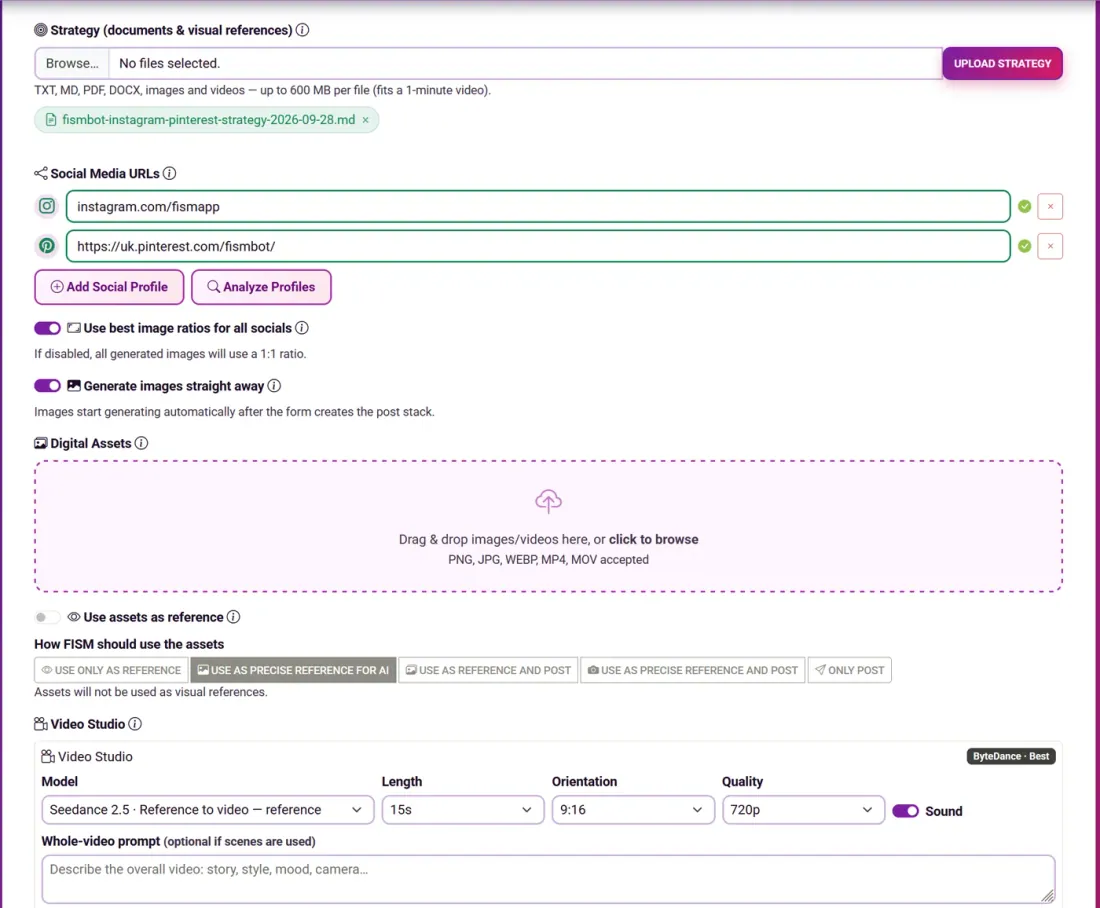The width and height of the screenshot is (1100, 908).
Task: Toggle the Sound switch
Action: pyautogui.click(x=905, y=811)
